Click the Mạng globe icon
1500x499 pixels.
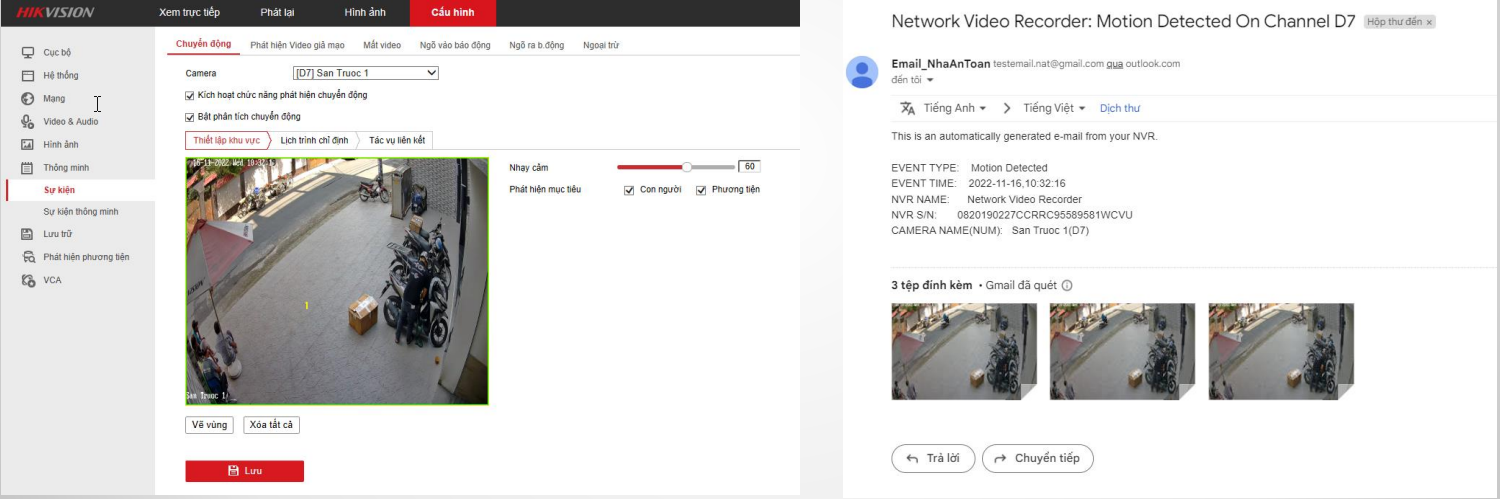click(29, 98)
